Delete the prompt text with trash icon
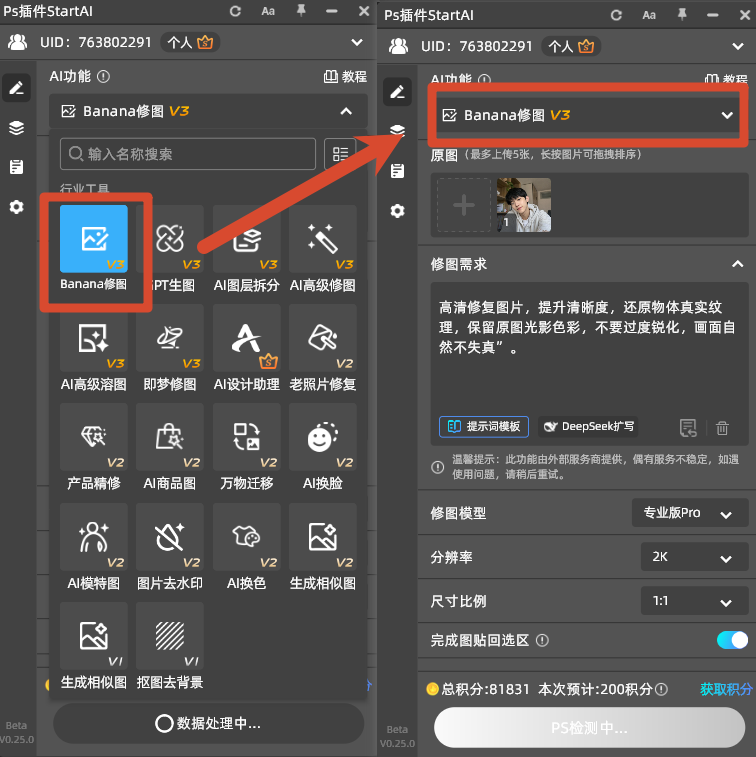The width and height of the screenshot is (756, 757). pos(722,428)
